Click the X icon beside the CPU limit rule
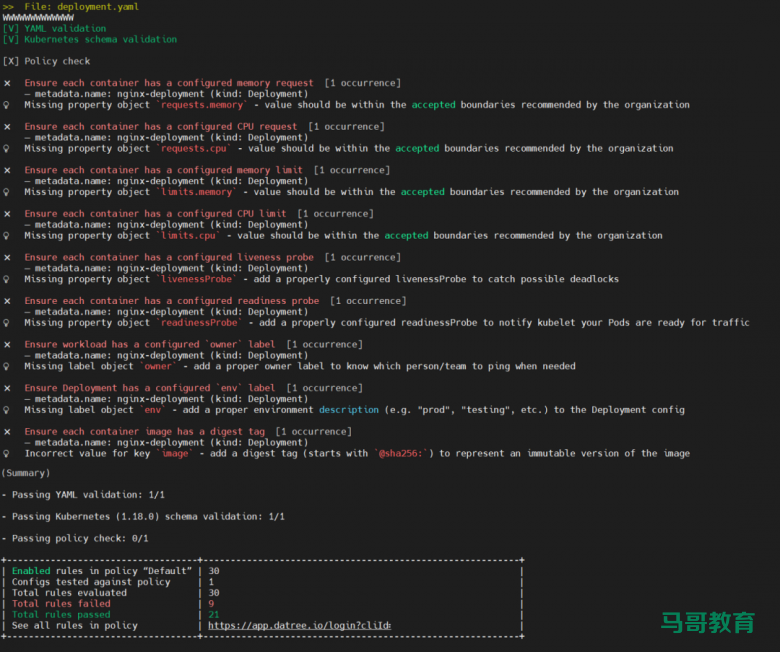This screenshot has height=652, width=780. point(8,214)
